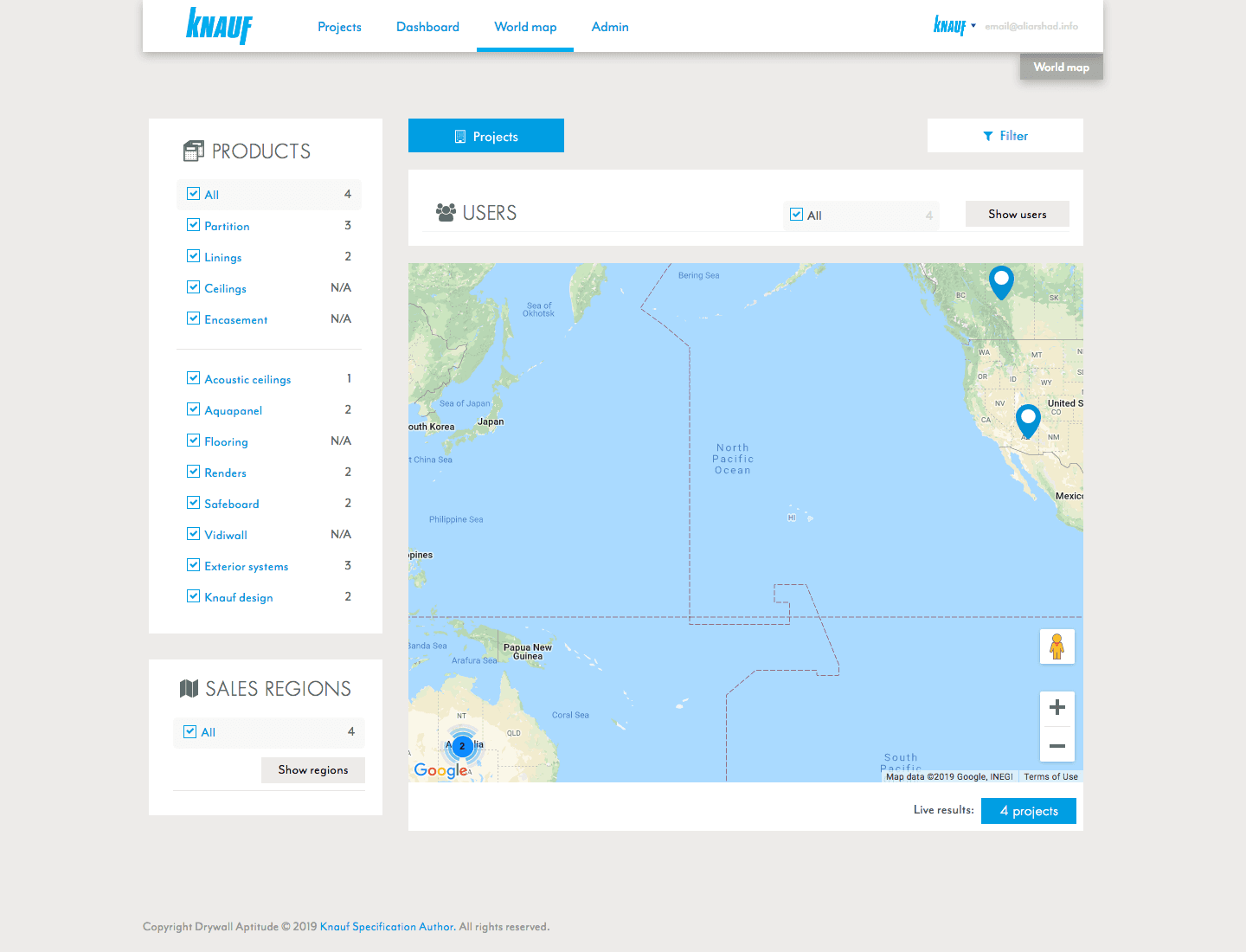
Task: Uncheck the Partition product checkbox
Action: click(x=193, y=225)
